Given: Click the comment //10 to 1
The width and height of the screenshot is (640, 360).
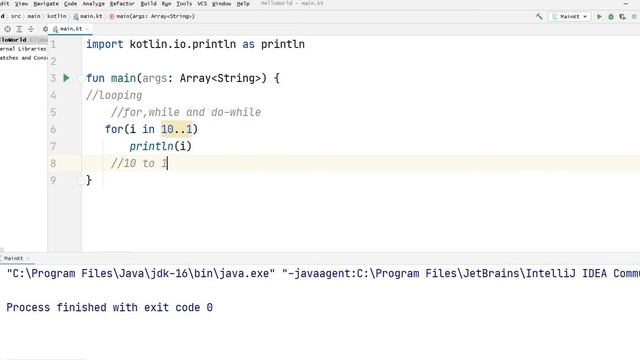Looking at the screenshot, I should 139,163.
